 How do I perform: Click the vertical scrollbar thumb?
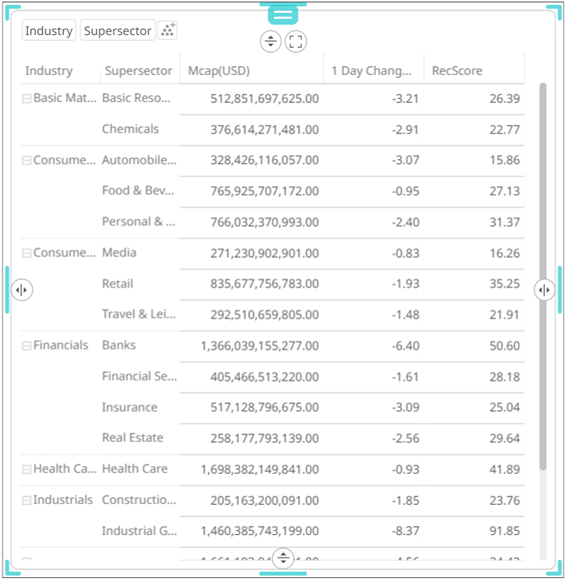click(x=543, y=277)
